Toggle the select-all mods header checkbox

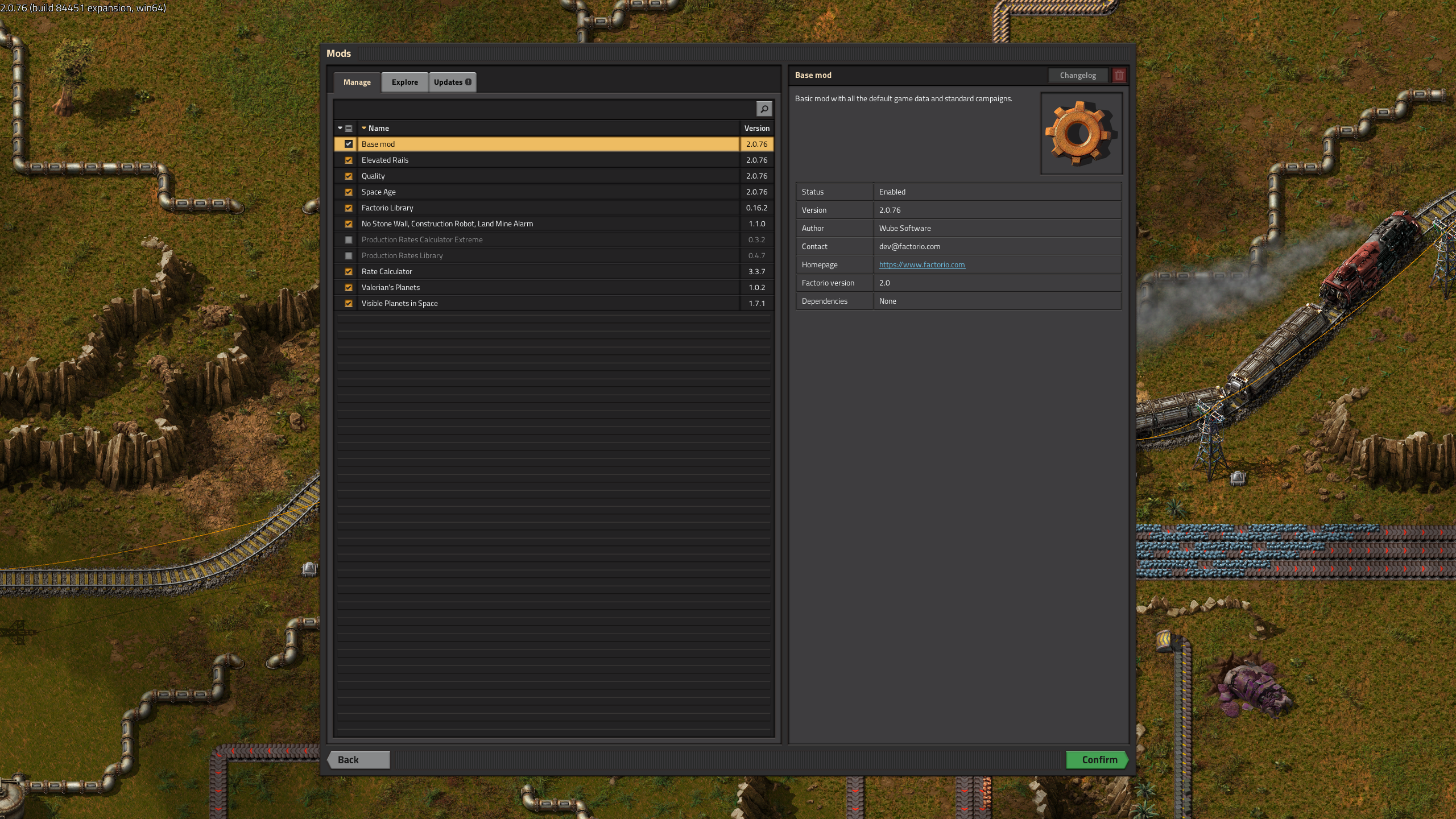(349, 128)
